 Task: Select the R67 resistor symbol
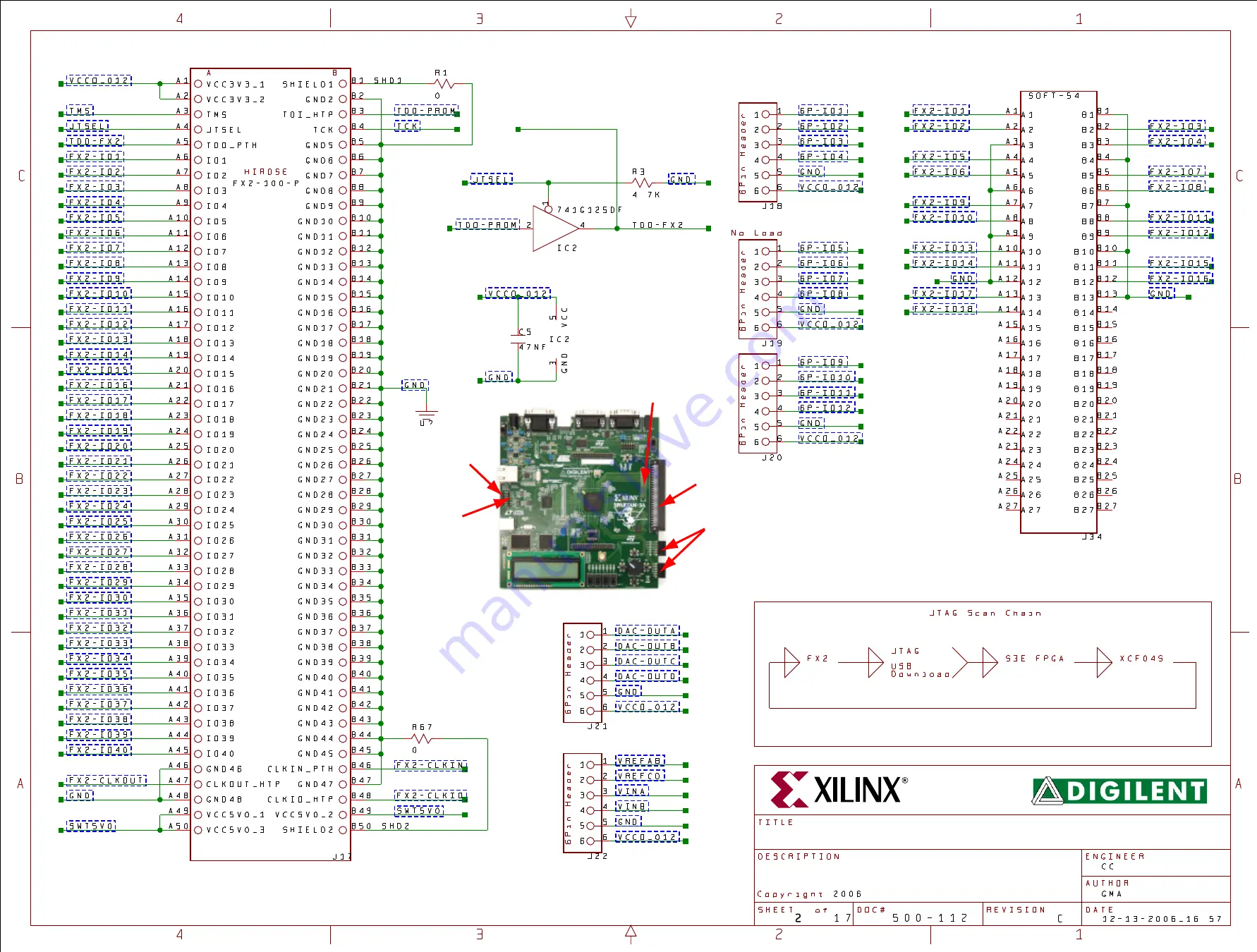coord(421,738)
